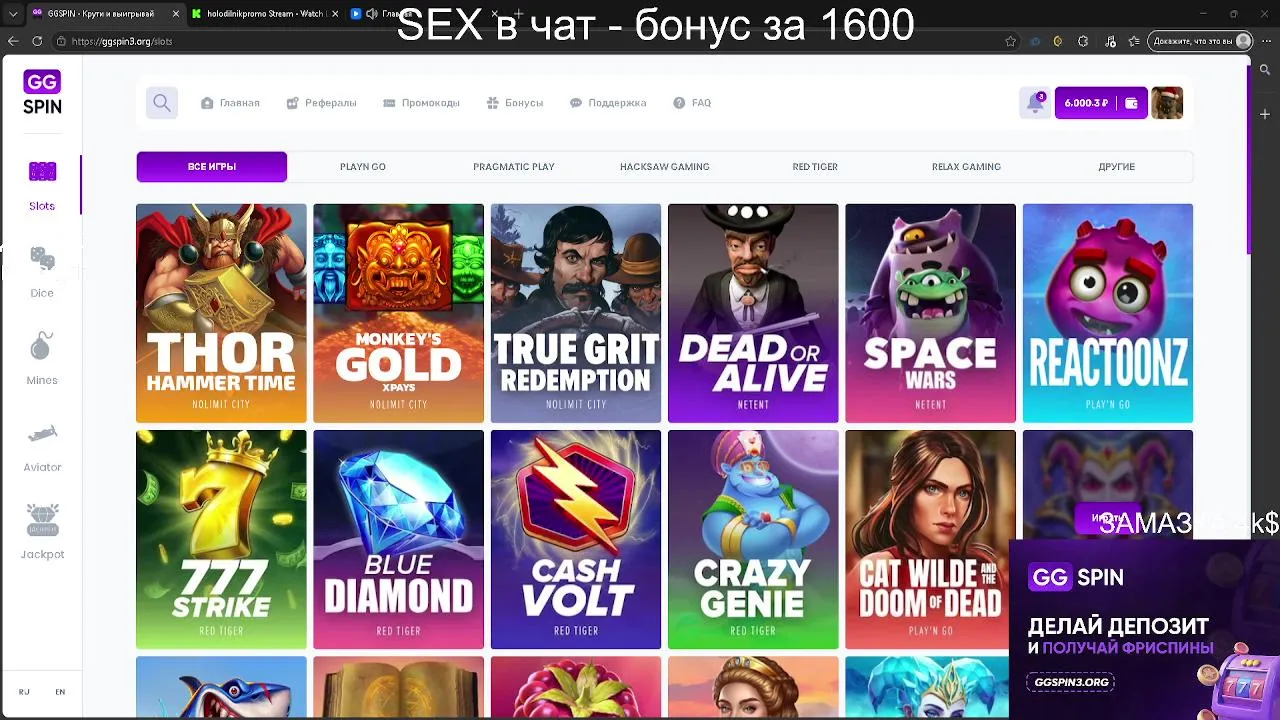The width and height of the screenshot is (1280, 720).
Task: Open the True Grit Redemption game
Action: click(x=576, y=313)
